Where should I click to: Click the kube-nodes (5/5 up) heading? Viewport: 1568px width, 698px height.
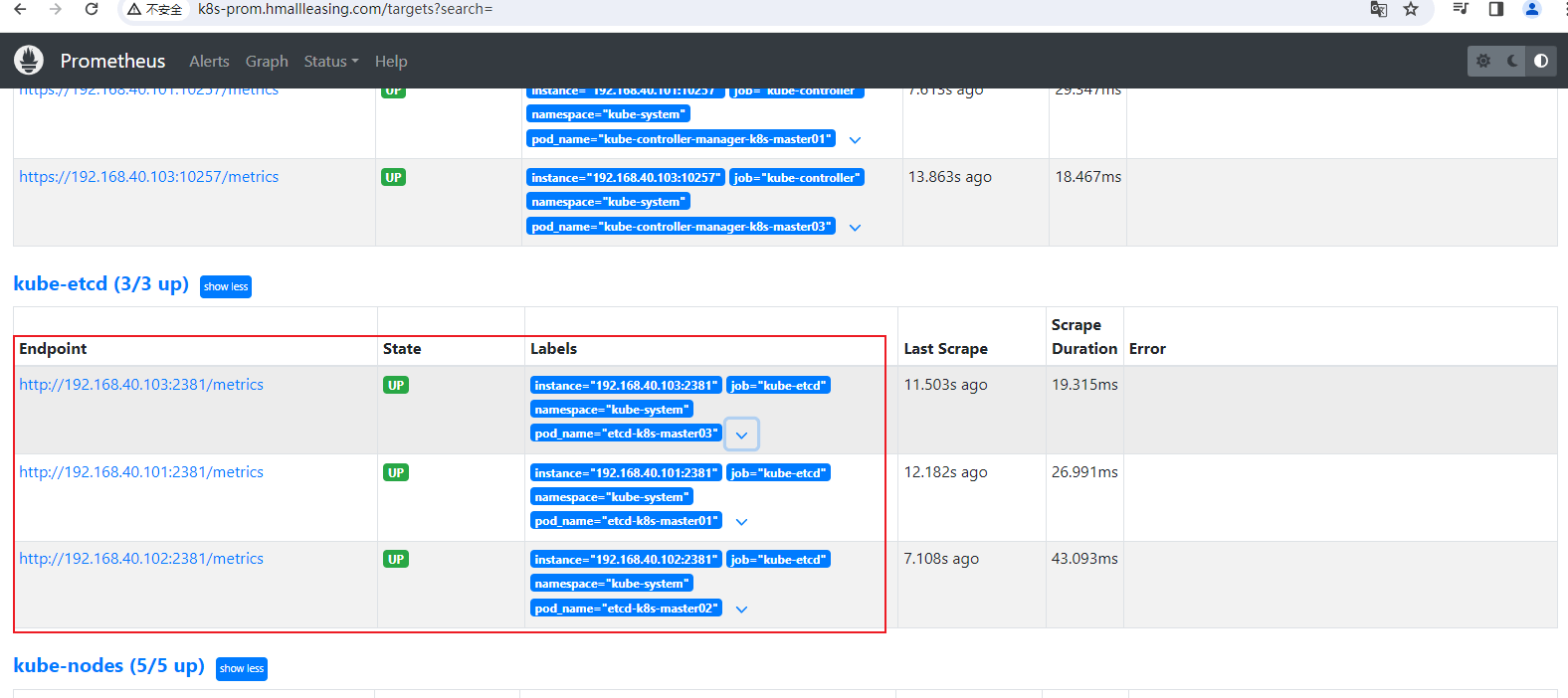click(x=108, y=665)
